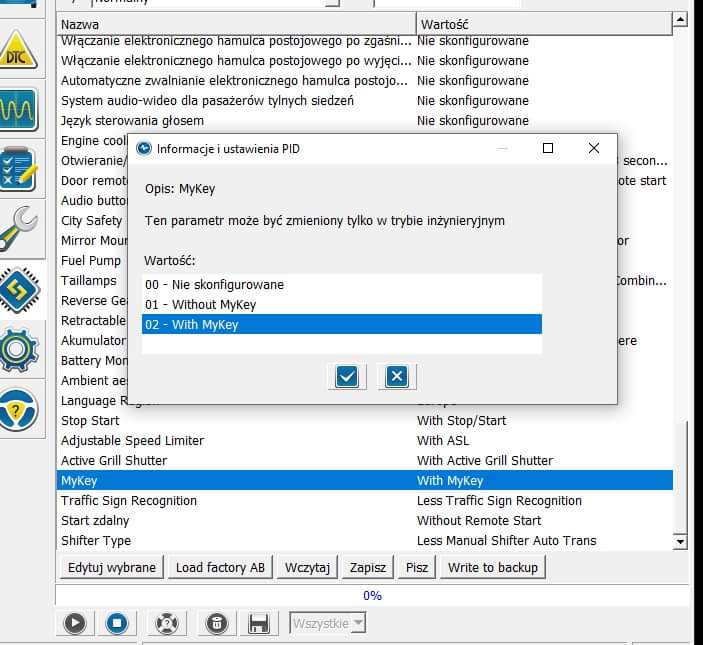Select the Fuel Pump row
Viewport: 703px width, 645px height.
(92, 260)
